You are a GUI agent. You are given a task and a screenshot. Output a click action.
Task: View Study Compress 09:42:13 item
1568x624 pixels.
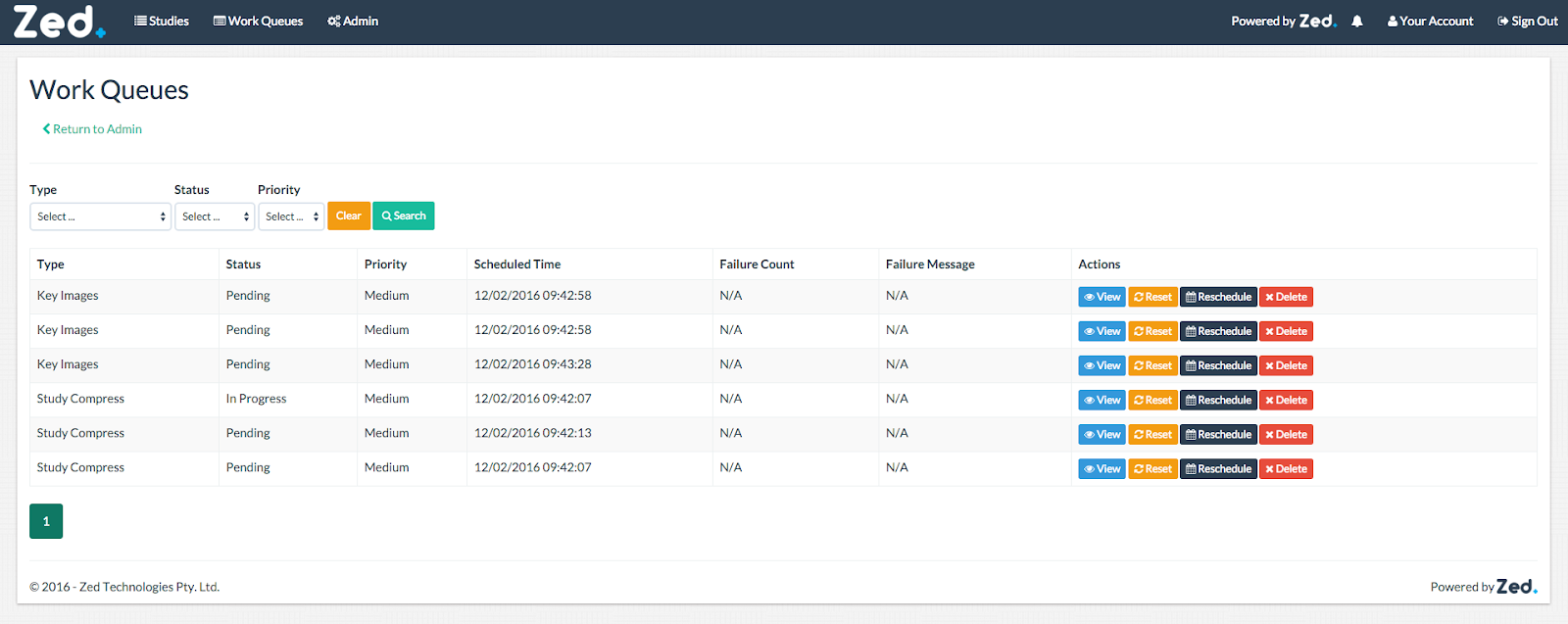pos(1102,434)
